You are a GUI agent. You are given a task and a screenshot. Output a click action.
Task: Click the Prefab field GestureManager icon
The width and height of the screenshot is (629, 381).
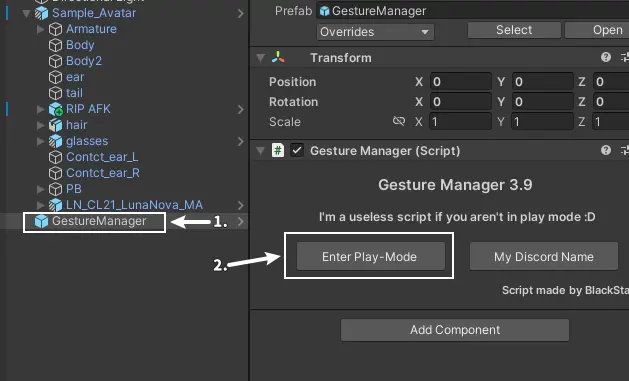click(325, 11)
